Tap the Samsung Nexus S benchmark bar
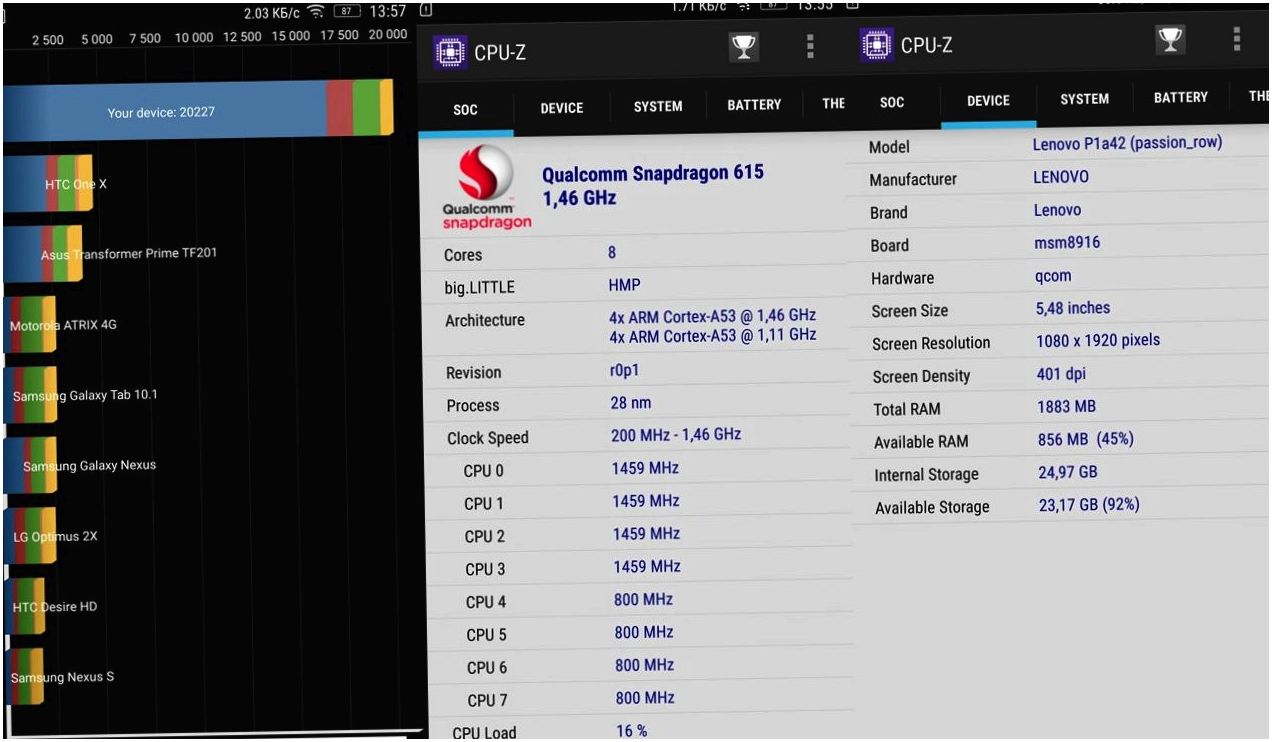The width and height of the screenshot is (1272, 742). [24, 677]
